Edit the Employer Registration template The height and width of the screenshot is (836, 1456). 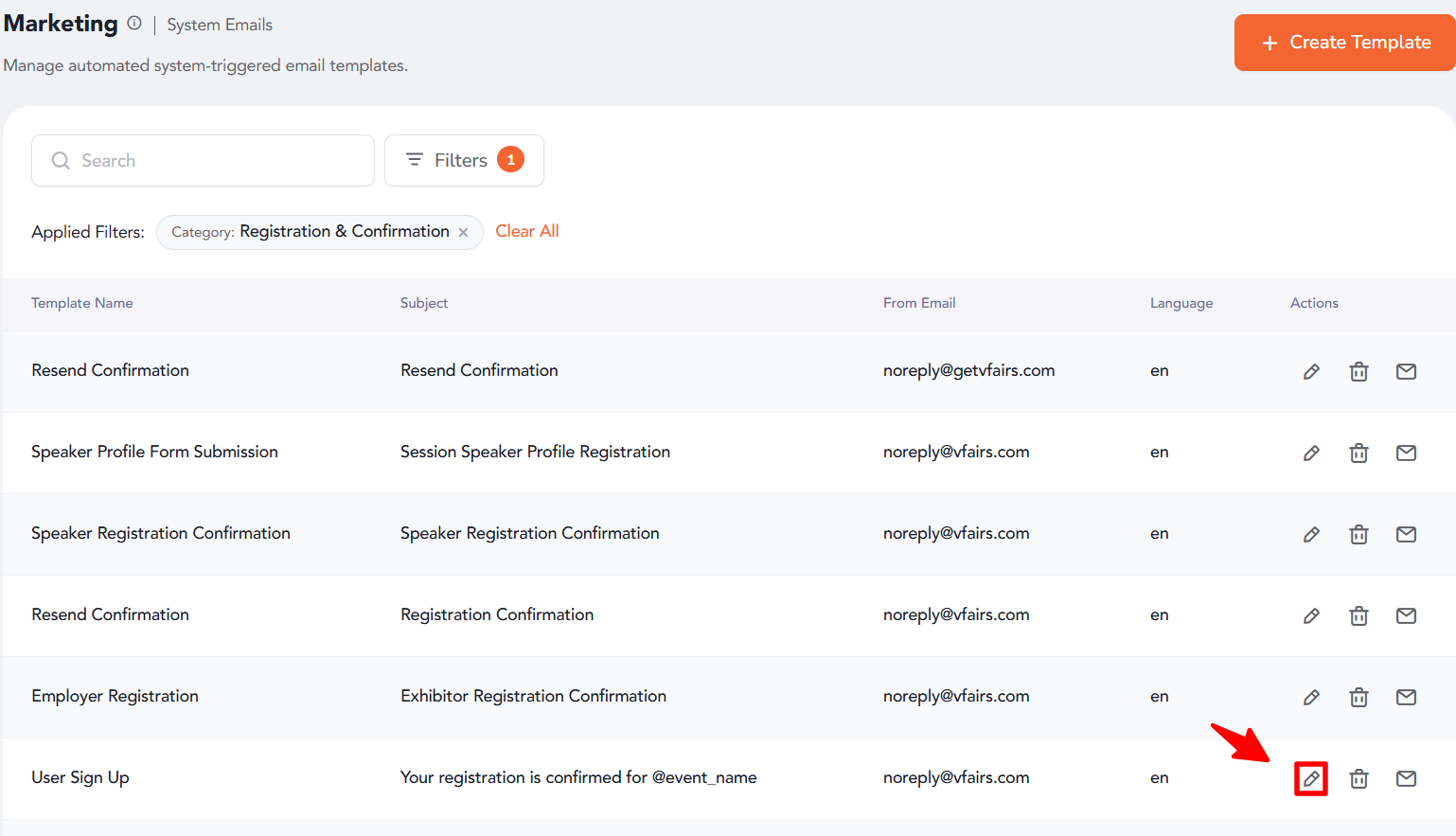click(x=1311, y=697)
